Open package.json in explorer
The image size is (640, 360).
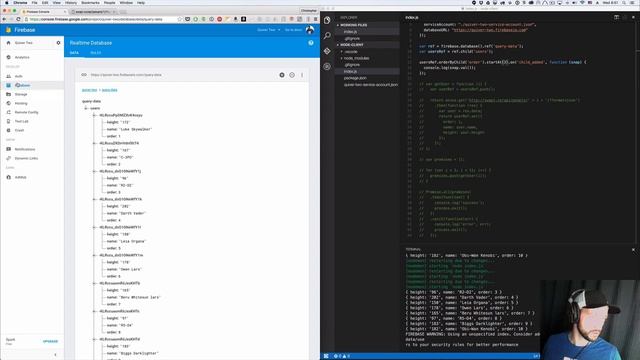(x=355, y=78)
